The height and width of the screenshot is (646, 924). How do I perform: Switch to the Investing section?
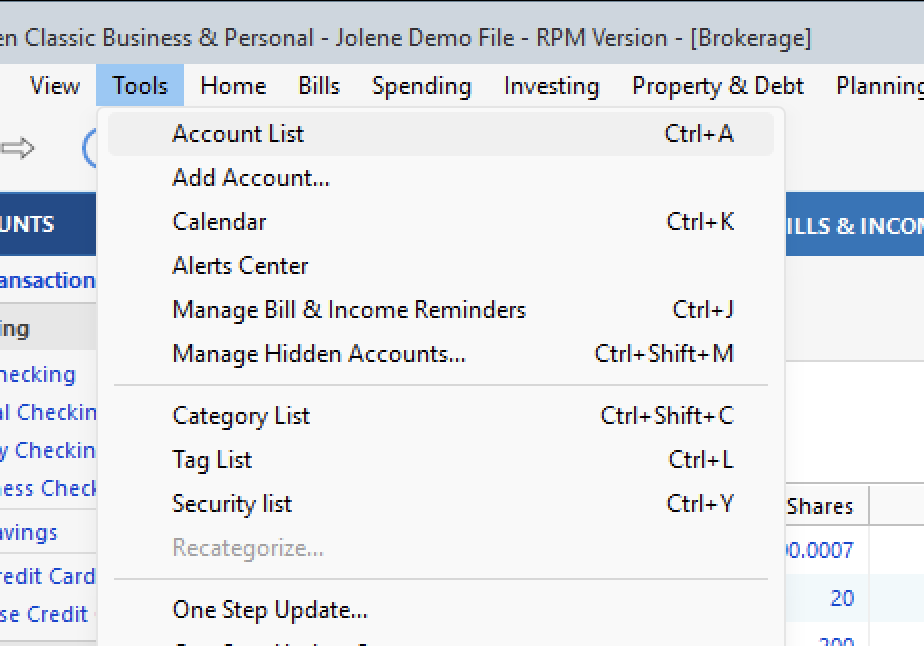pos(551,86)
